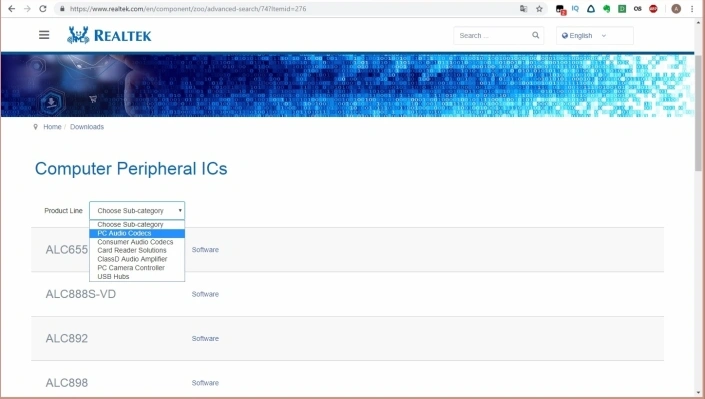This screenshot has height=399, width=705.
Task: Open Software link for ALC655
Action: click(205, 250)
